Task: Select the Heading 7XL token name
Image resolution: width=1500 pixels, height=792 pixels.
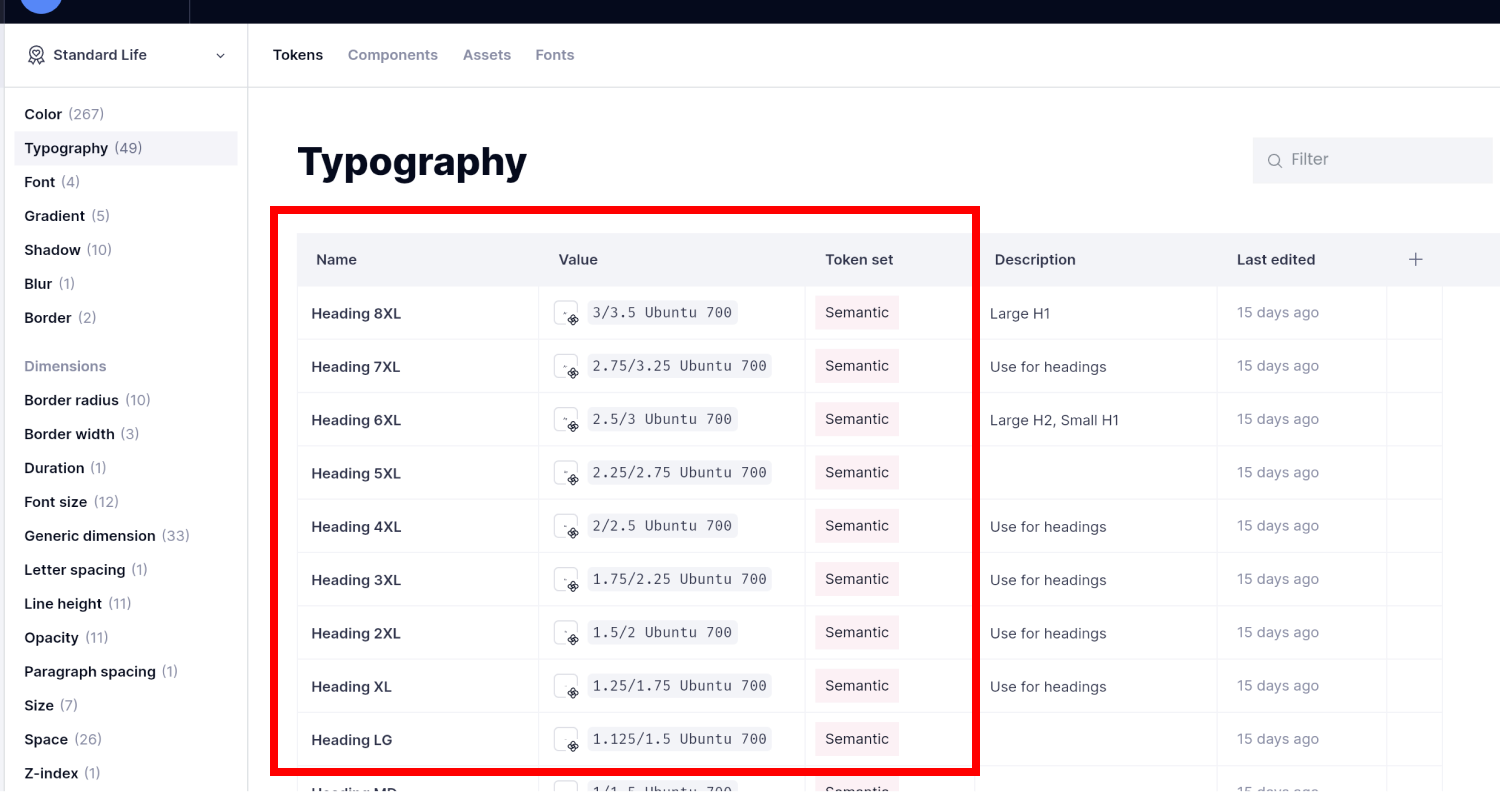Action: (356, 367)
